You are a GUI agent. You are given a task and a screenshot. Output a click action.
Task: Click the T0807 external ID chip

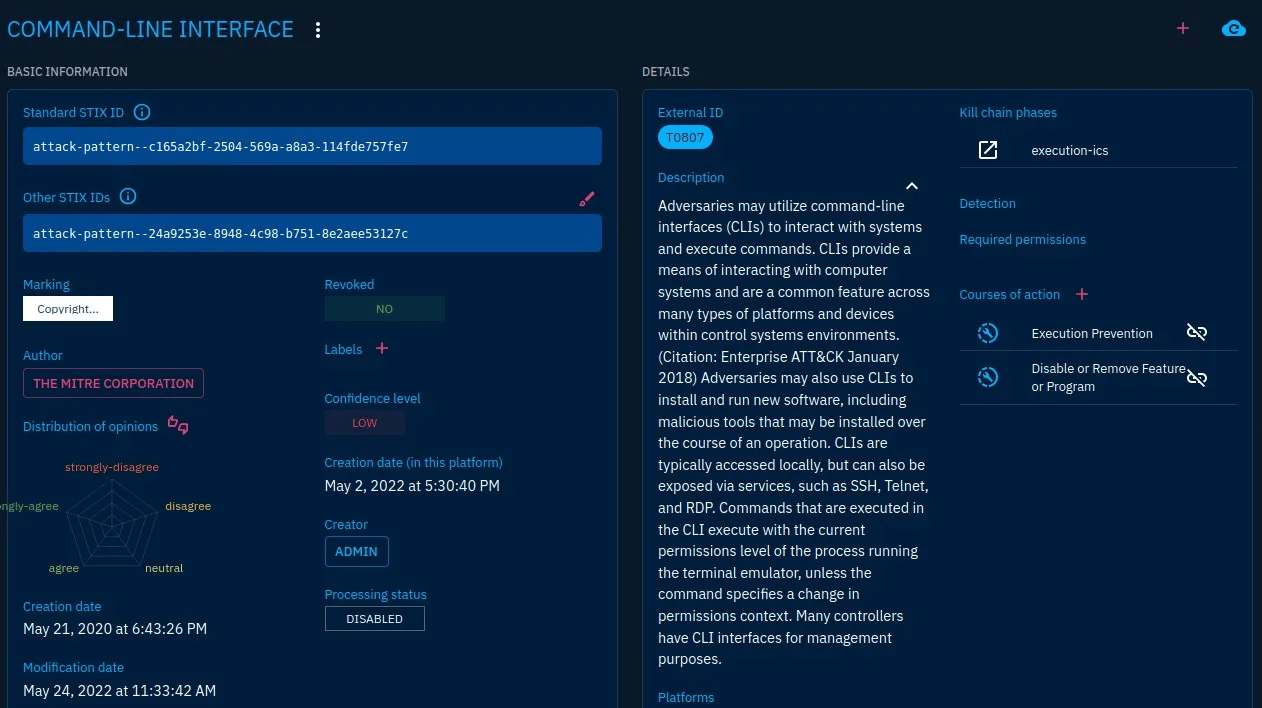point(685,138)
